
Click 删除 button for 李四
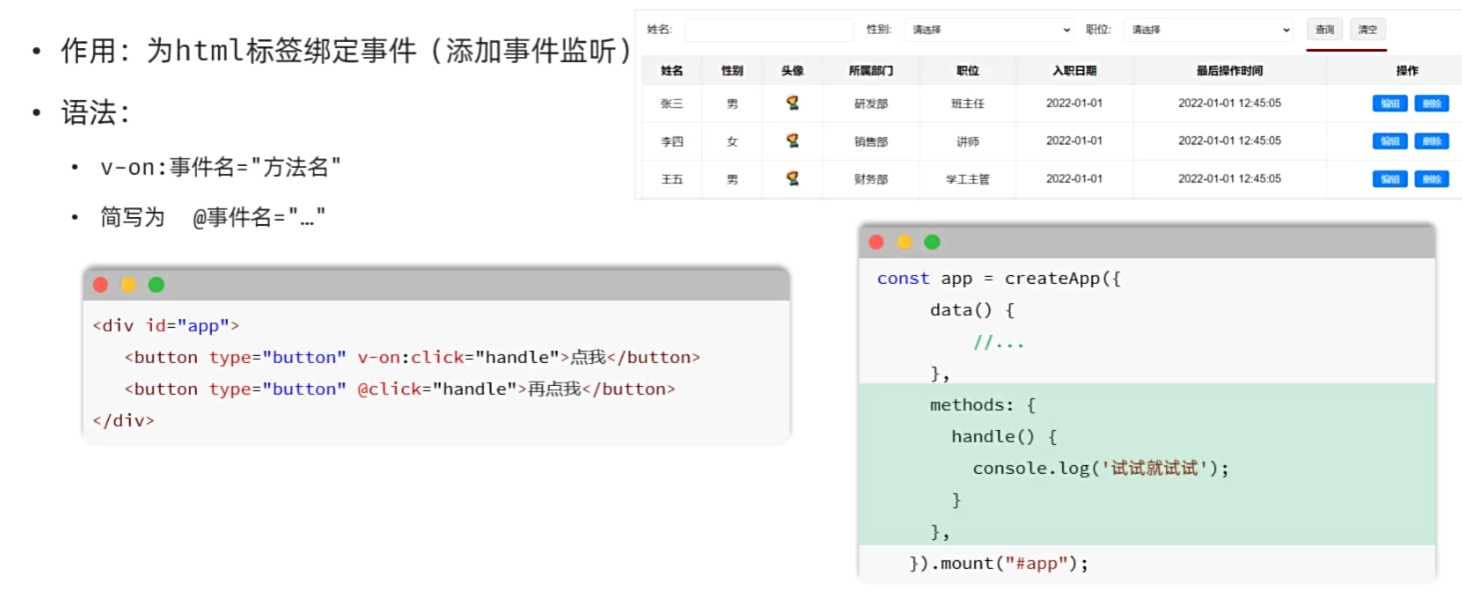pos(1431,141)
